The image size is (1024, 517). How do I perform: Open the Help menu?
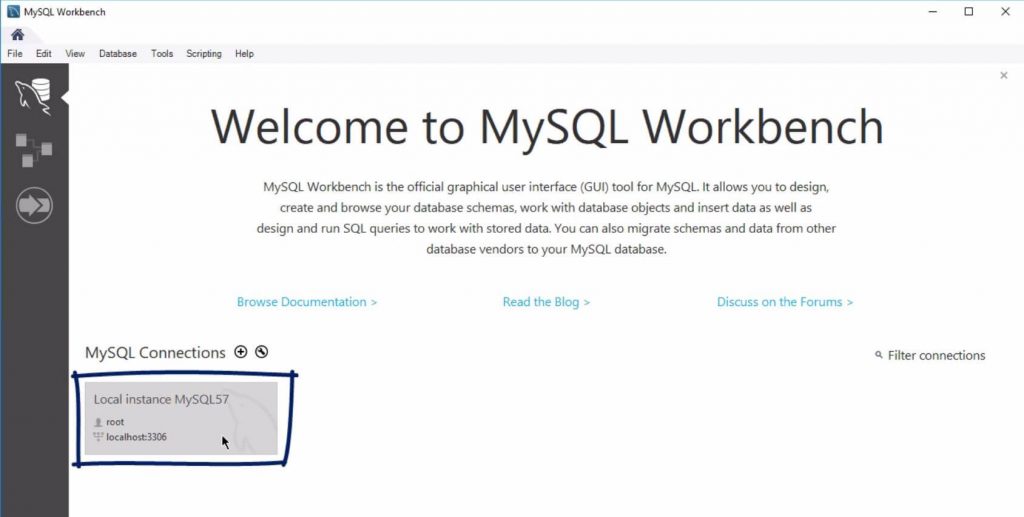pos(244,54)
